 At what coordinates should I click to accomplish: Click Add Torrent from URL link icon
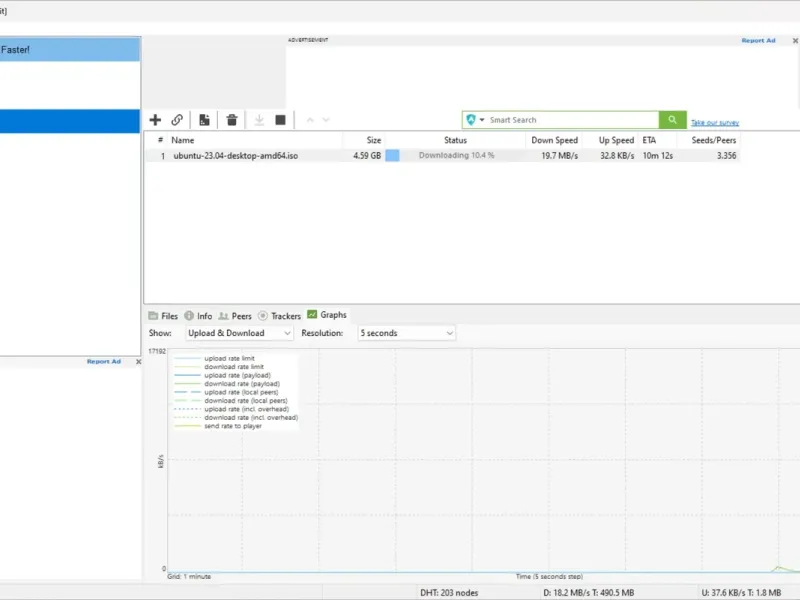click(177, 120)
